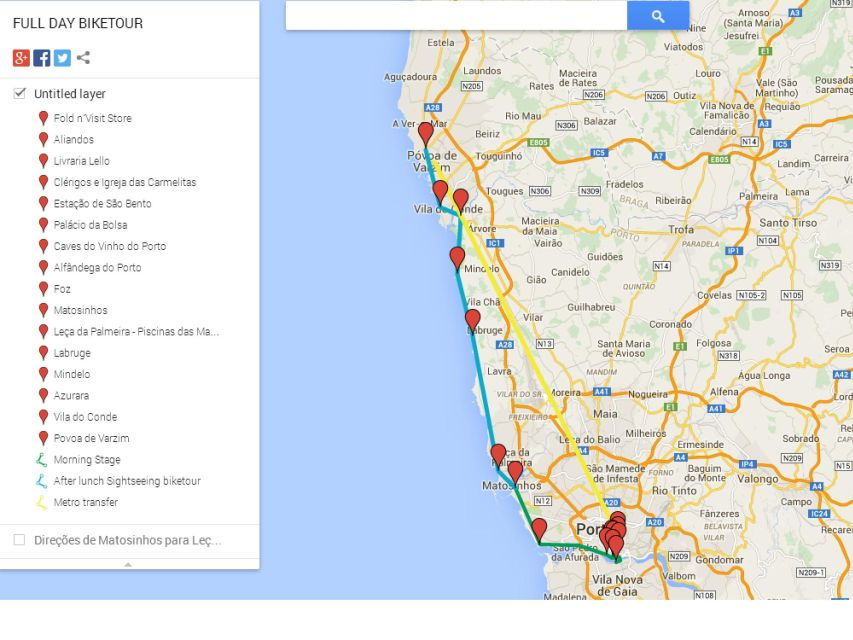This screenshot has width=853, height=640.
Task: Click the map search input field
Action: pos(455,15)
